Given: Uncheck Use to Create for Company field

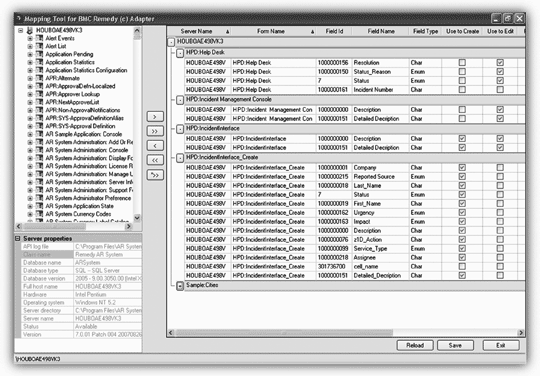Looking at the screenshot, I should tap(462, 167).
